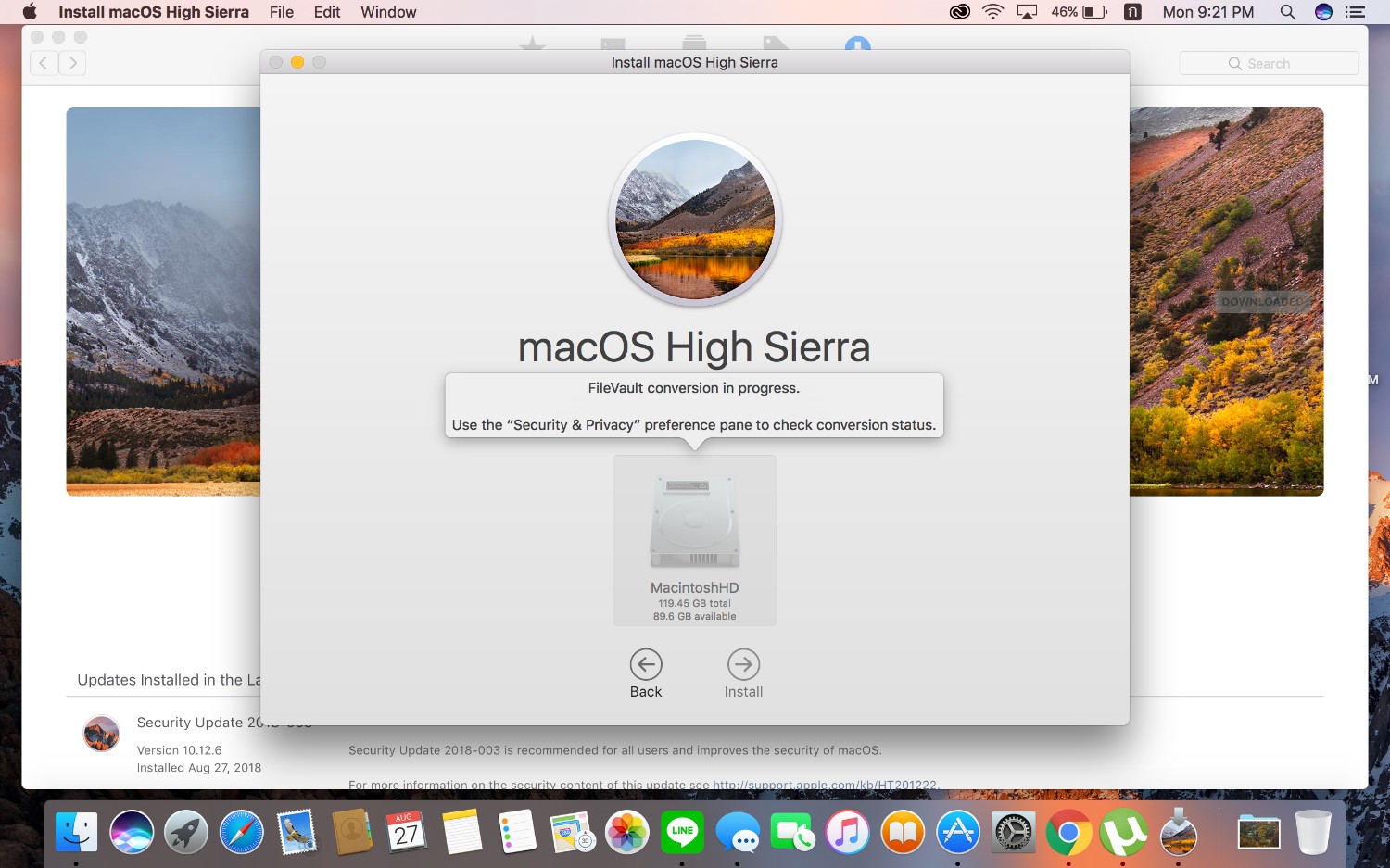Click the Siri icon in menu bar
This screenshot has height=868, width=1390.
1324,12
